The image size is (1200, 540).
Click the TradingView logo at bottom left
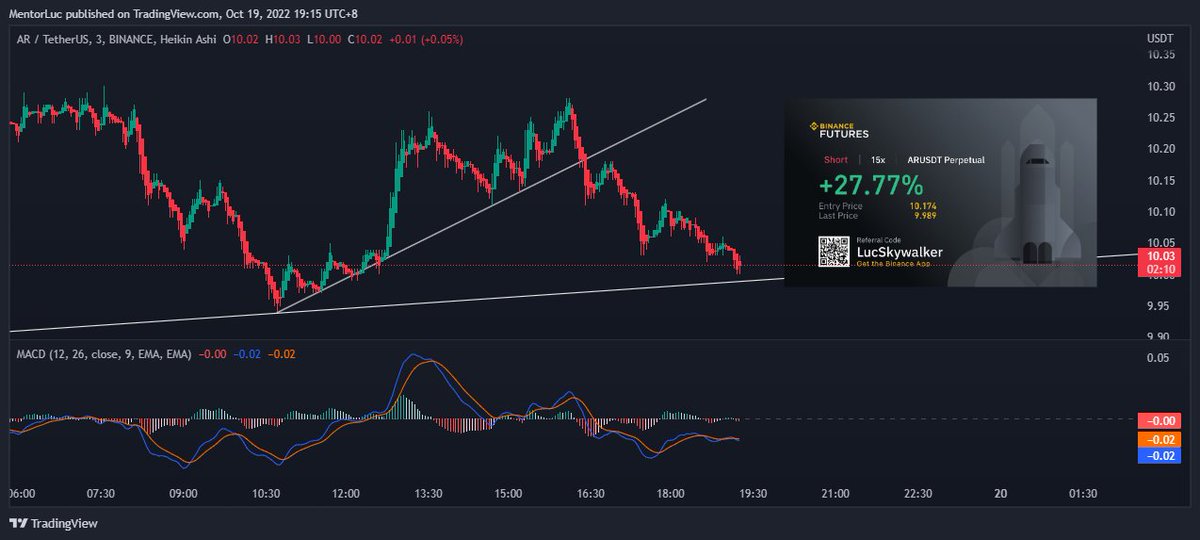(x=54, y=523)
